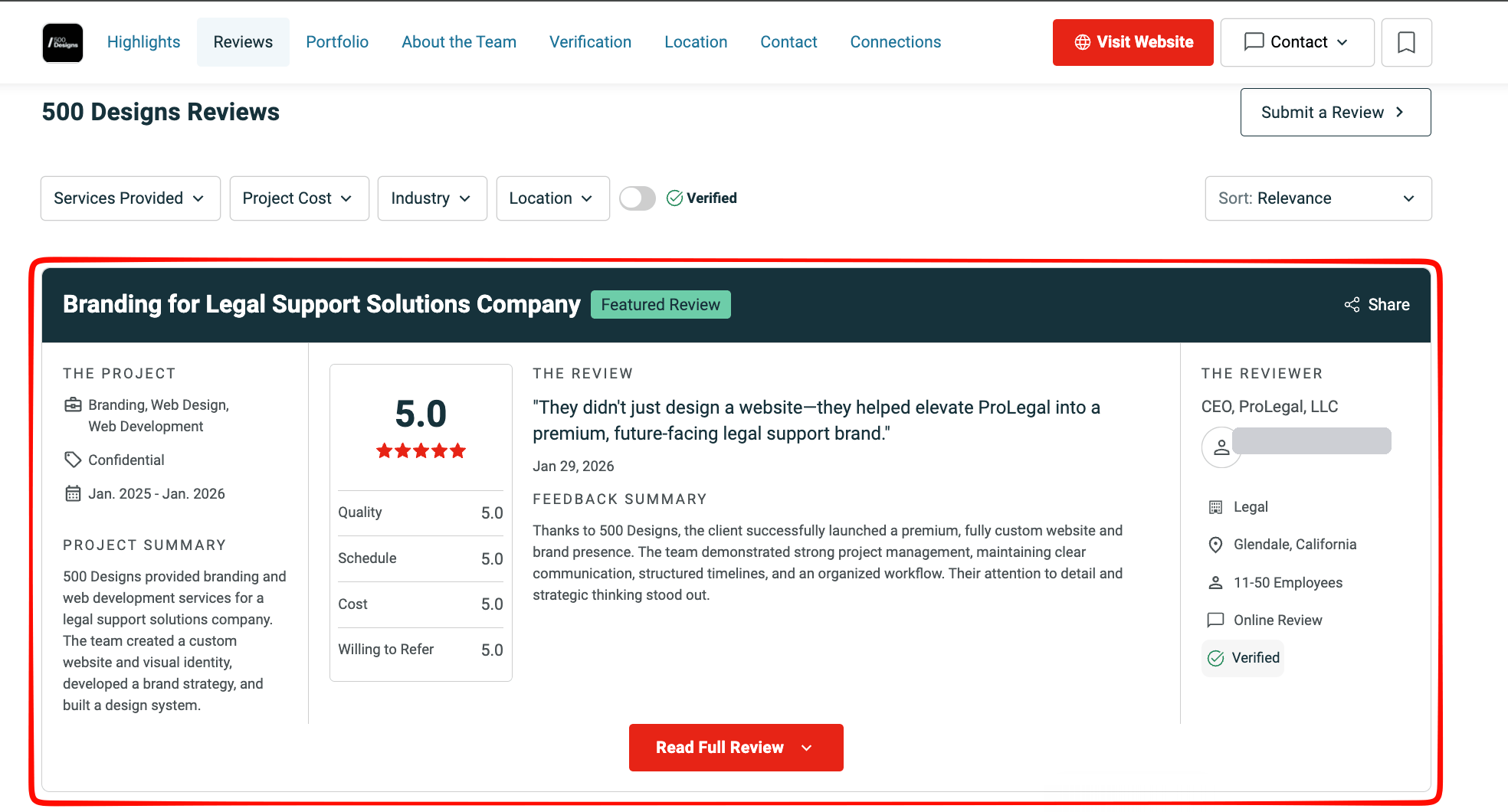This screenshot has height=812, width=1508.
Task: Click the person icon beside 11-50 Employees
Action: pyautogui.click(x=1215, y=583)
